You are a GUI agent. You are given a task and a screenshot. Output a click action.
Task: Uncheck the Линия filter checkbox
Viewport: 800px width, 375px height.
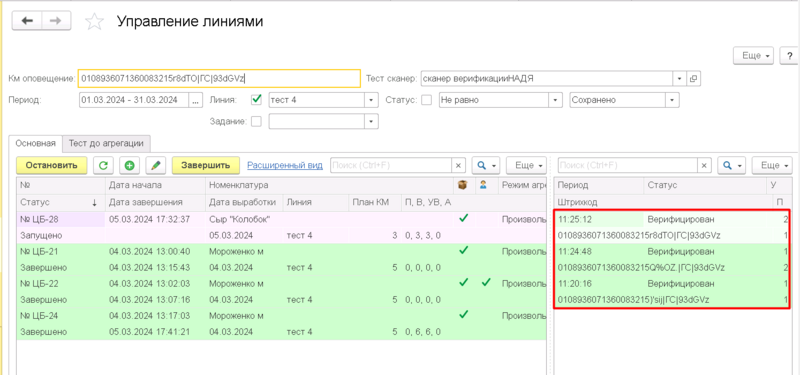(257, 100)
